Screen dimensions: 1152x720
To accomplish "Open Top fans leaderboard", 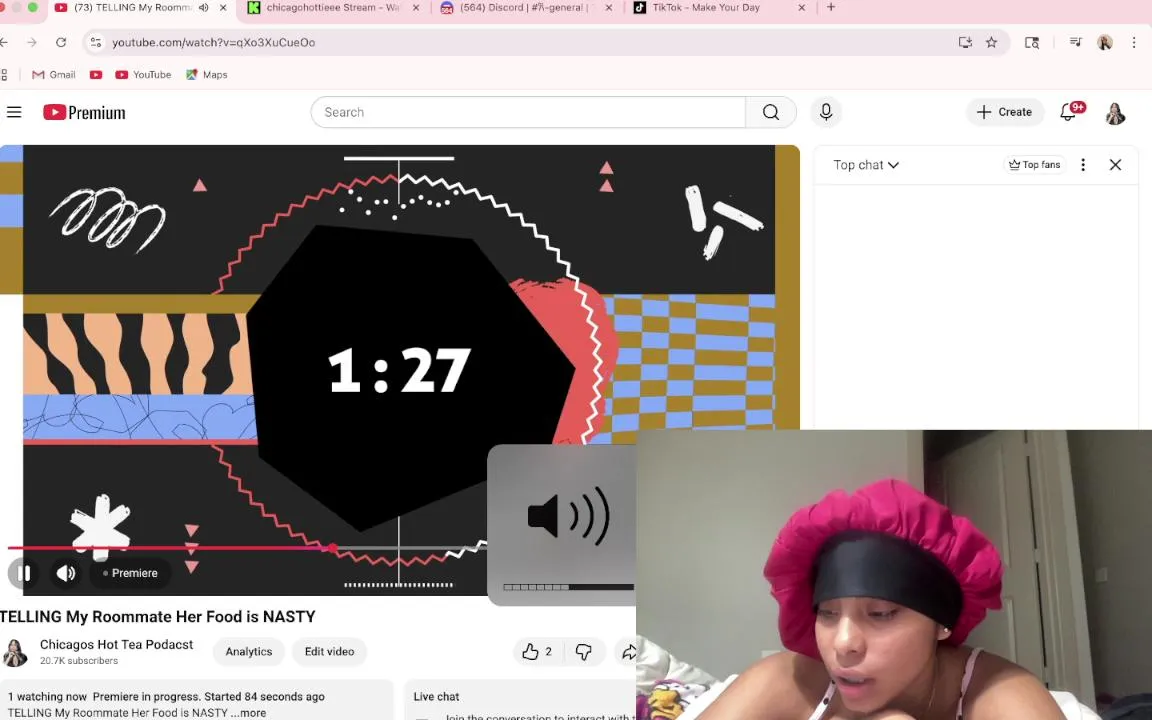I will pyautogui.click(x=1034, y=165).
